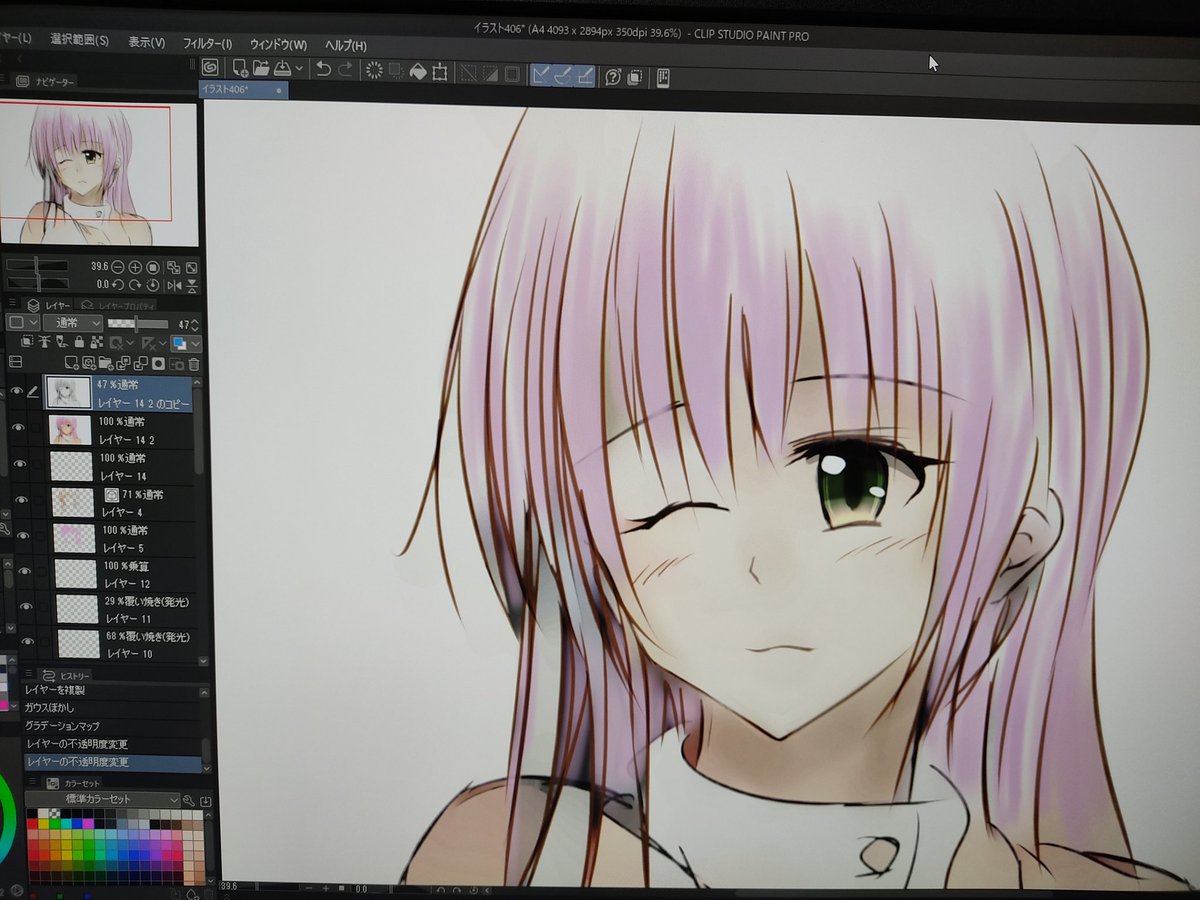Image resolution: width=1200 pixels, height=900 pixels.
Task: Switch to the レイヤープロパティ tab
Action: pyautogui.click(x=118, y=306)
